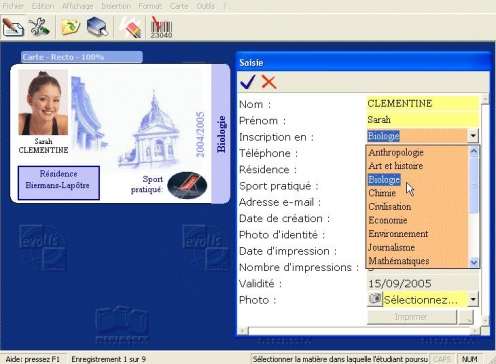
Task: Click the Imprimer button
Action: [x=412, y=317]
